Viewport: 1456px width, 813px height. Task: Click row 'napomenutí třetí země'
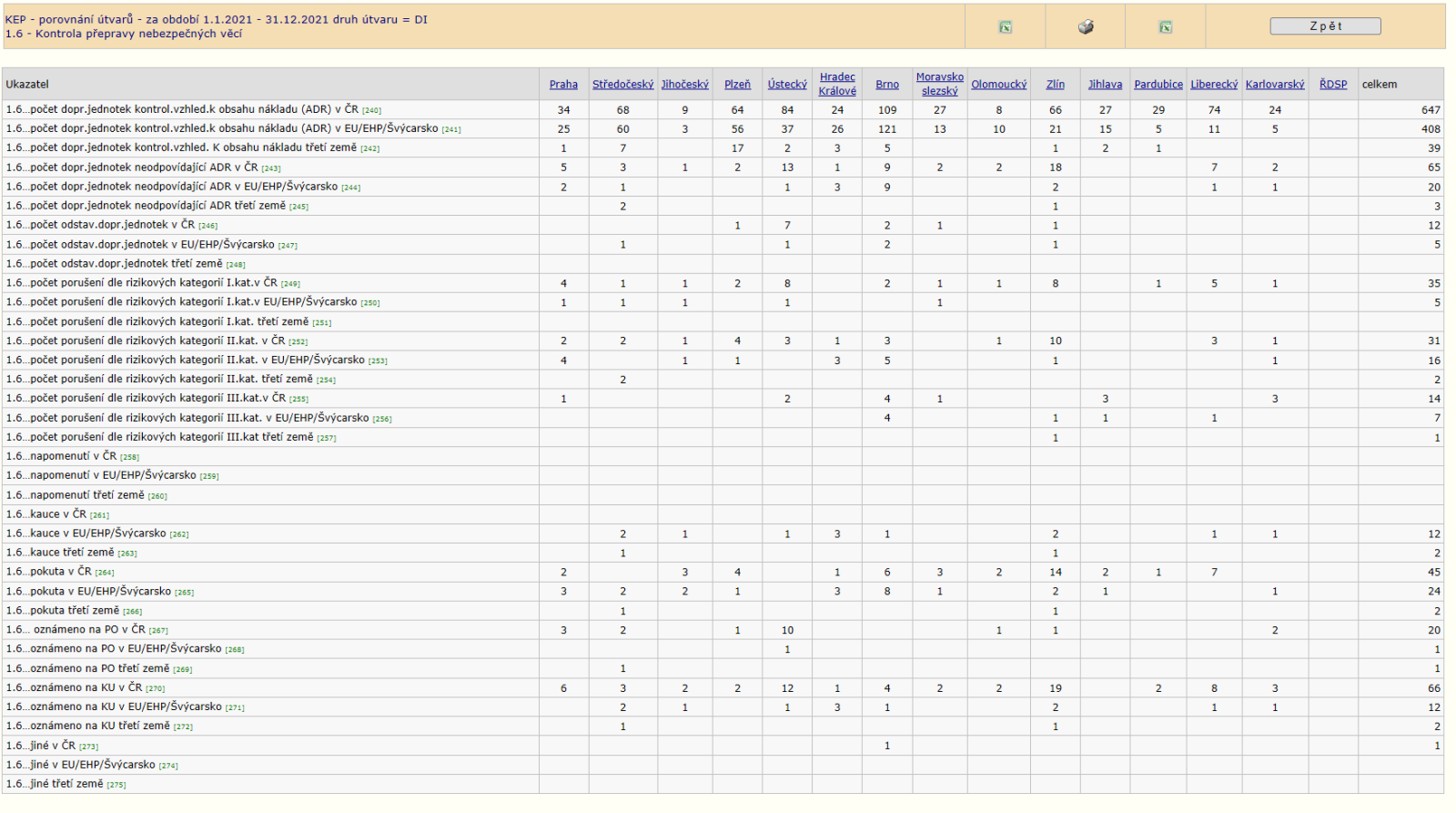(x=86, y=495)
